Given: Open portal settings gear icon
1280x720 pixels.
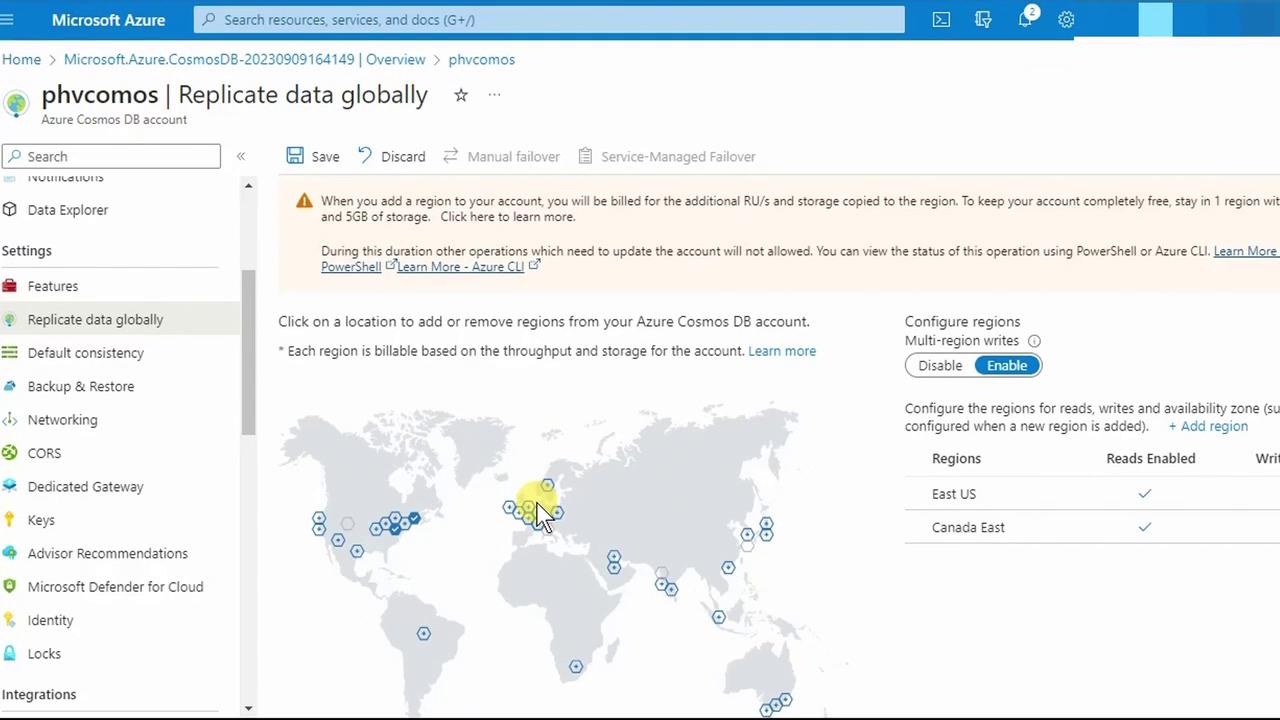Looking at the screenshot, I should click(x=1066, y=19).
